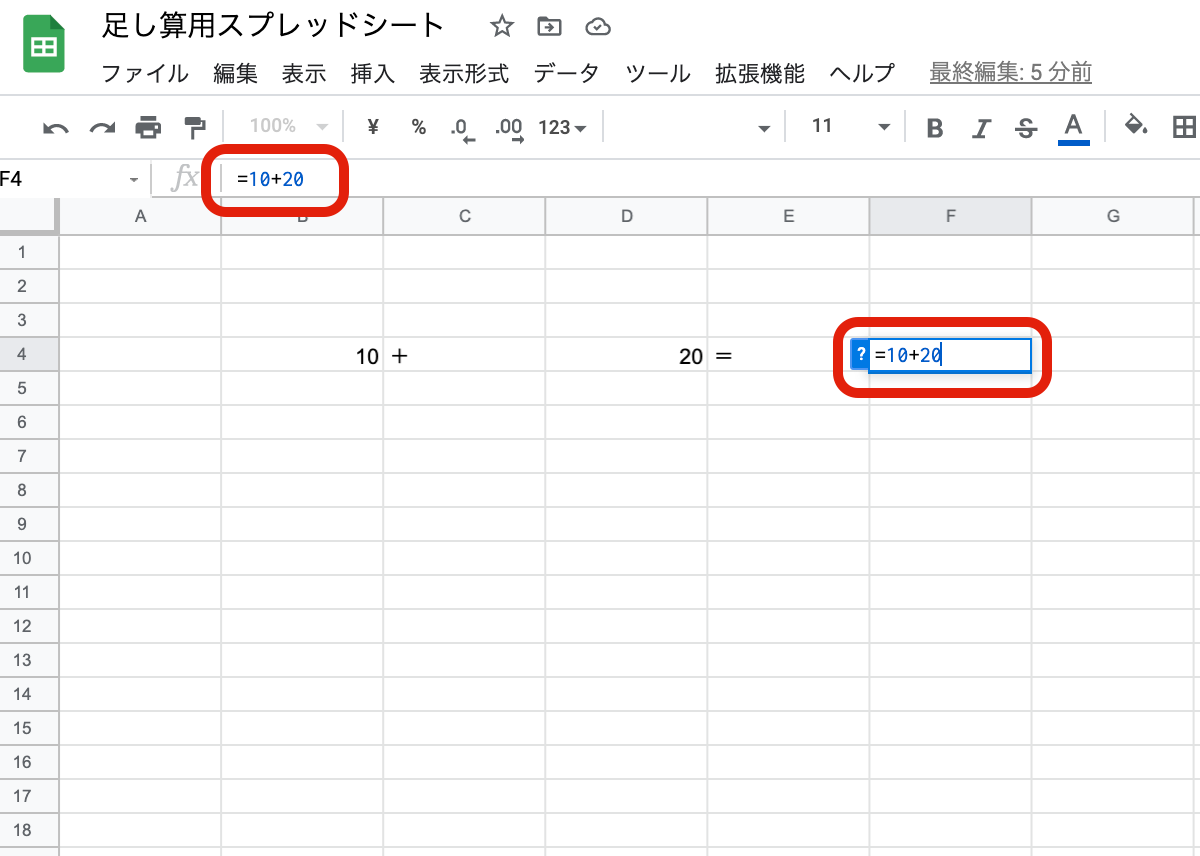Star the spreadsheet

[x=502, y=26]
